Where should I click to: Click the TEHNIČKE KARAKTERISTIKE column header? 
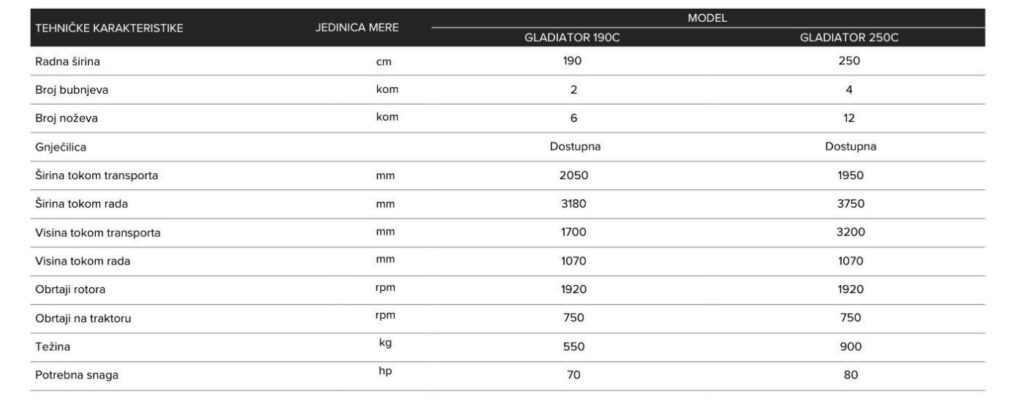pyautogui.click(x=109, y=27)
